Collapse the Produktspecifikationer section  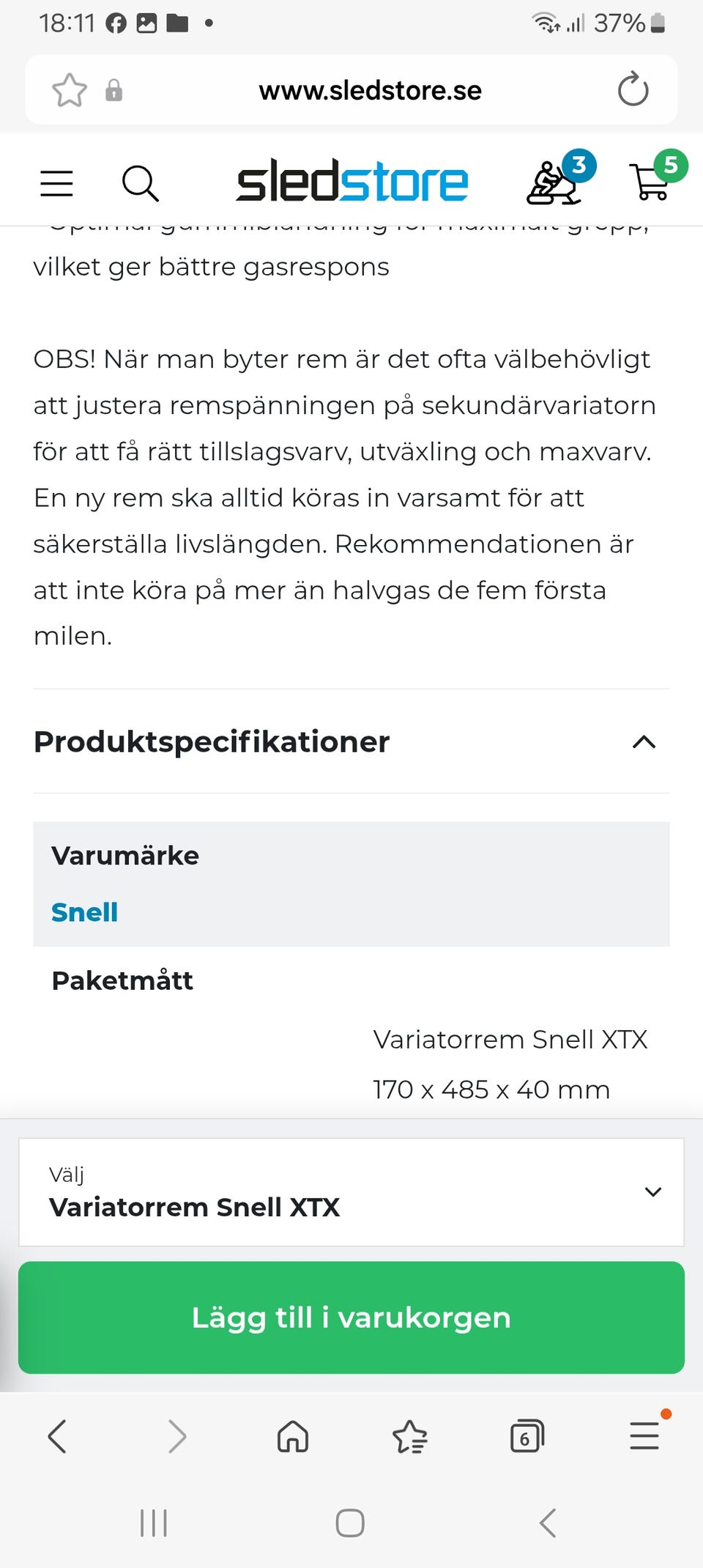[x=644, y=742]
